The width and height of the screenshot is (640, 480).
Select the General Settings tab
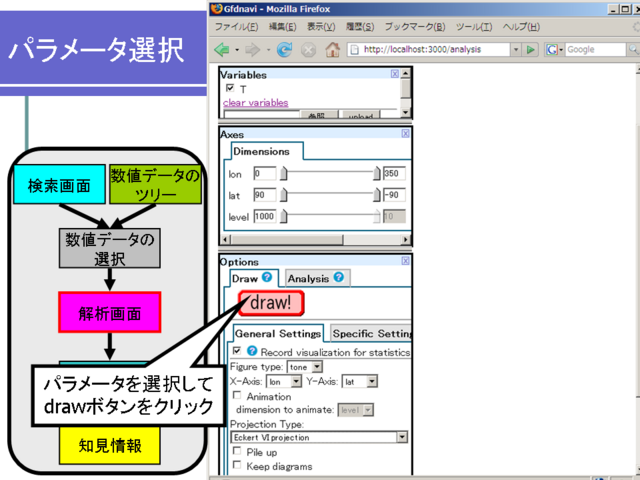point(278,334)
